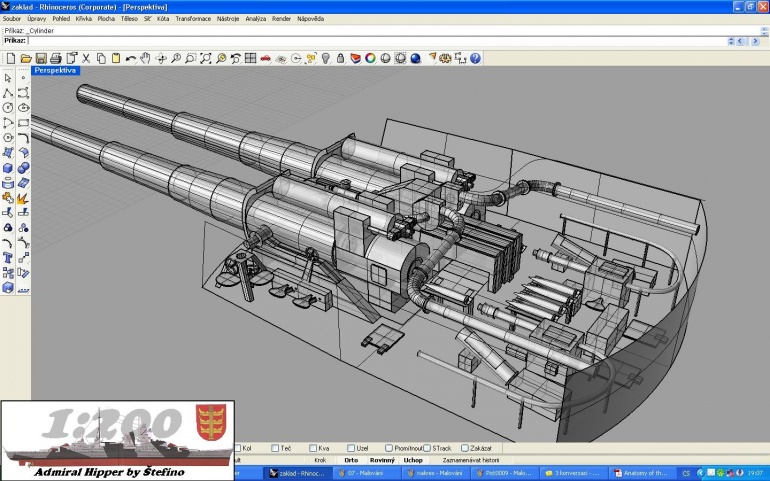Viewport: 770px width, 481px height.
Task: Open the Pohled menu
Action: point(61,19)
